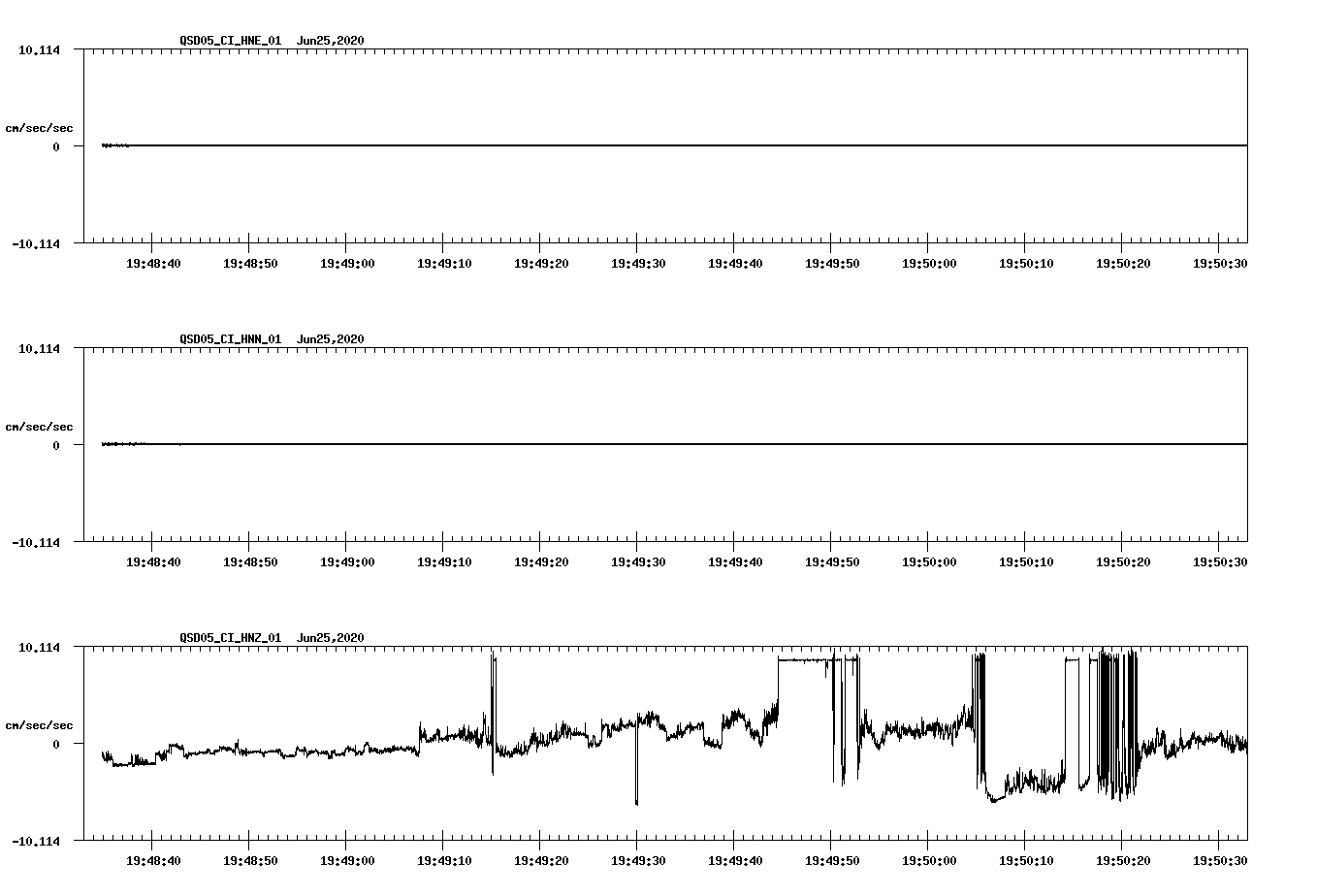The width and height of the screenshot is (1317, 896).
Task: Select 19:50:00 time label under HNN plot
Action: (929, 561)
